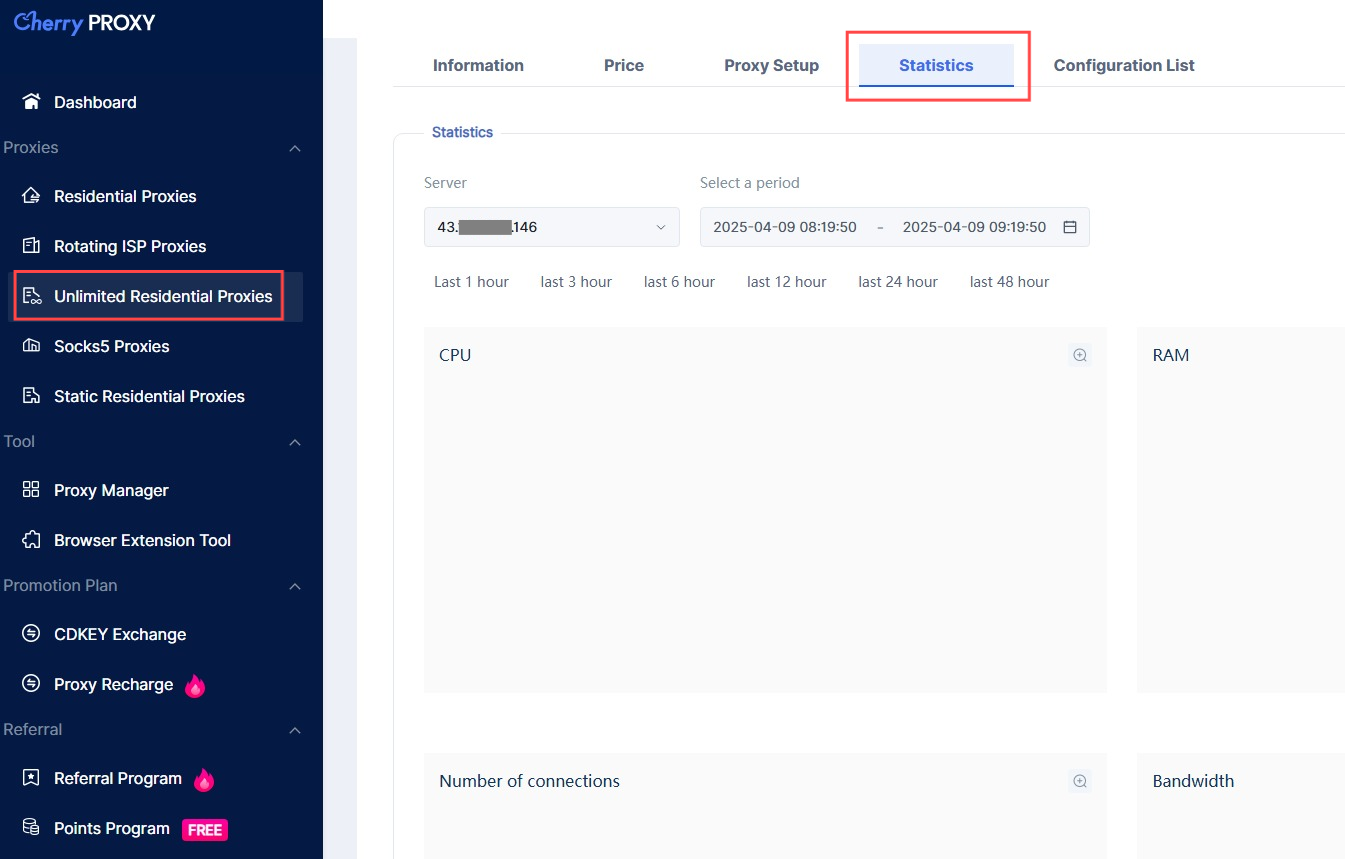Click the Dashboard home icon
Image resolution: width=1345 pixels, height=859 pixels.
click(x=31, y=102)
